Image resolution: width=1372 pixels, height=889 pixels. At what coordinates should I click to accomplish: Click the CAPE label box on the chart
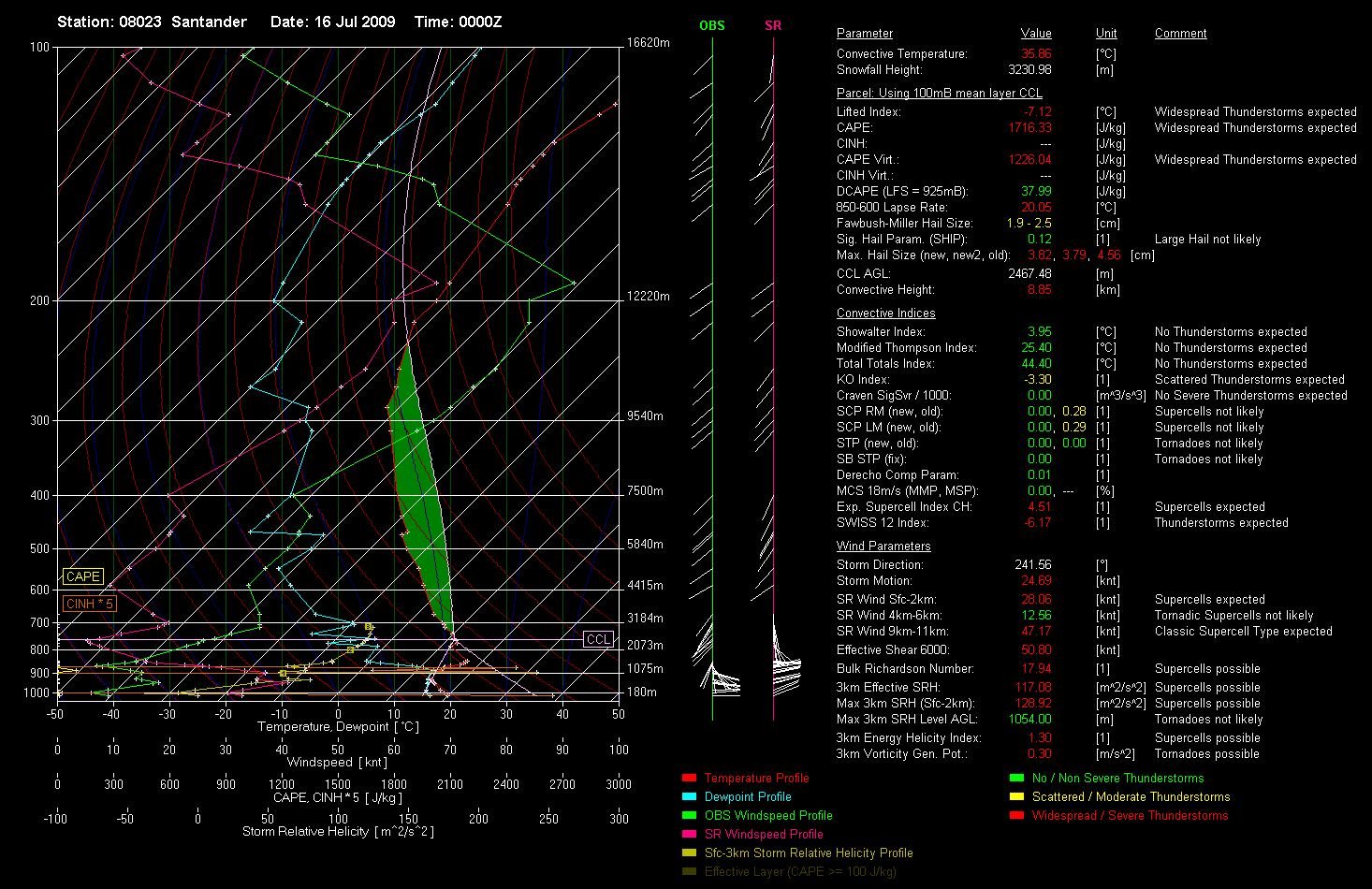pyautogui.click(x=83, y=577)
